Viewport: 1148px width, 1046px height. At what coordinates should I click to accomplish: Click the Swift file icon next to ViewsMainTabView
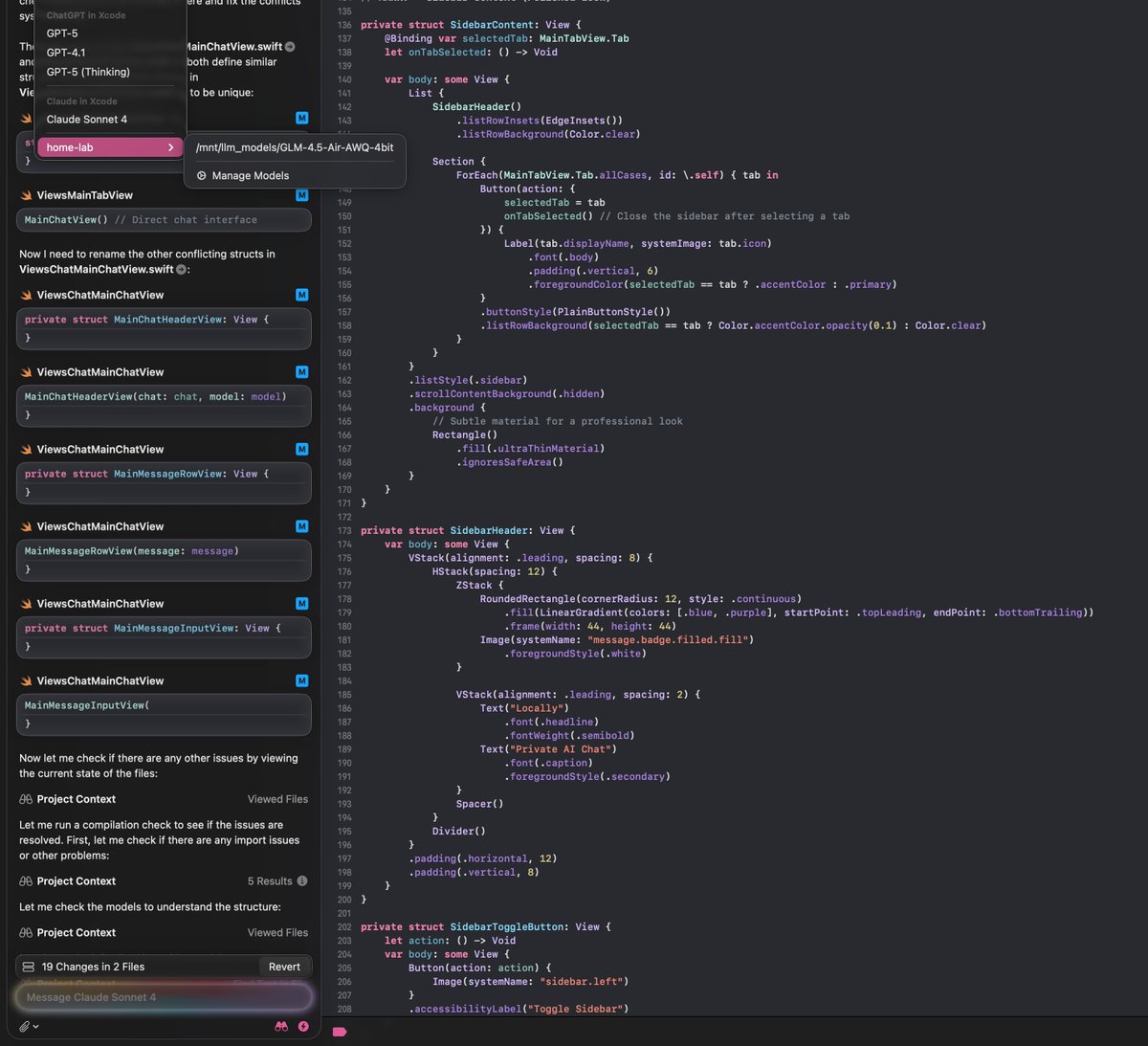(x=27, y=195)
